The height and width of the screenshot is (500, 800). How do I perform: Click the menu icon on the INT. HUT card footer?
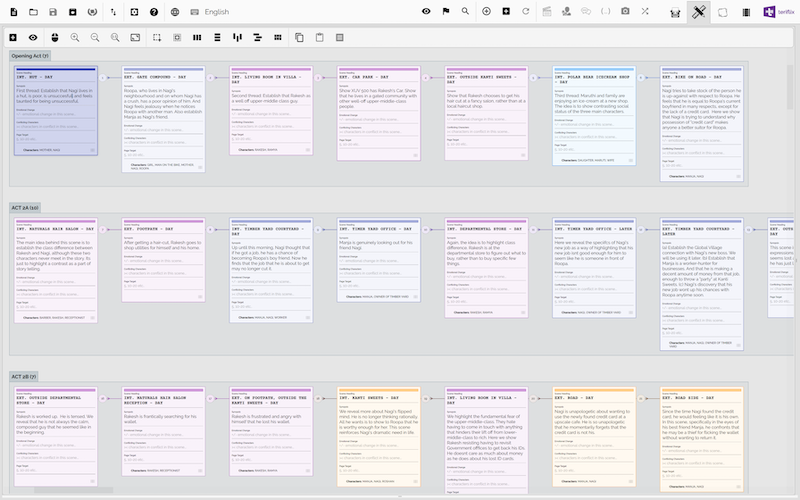coord(92,150)
